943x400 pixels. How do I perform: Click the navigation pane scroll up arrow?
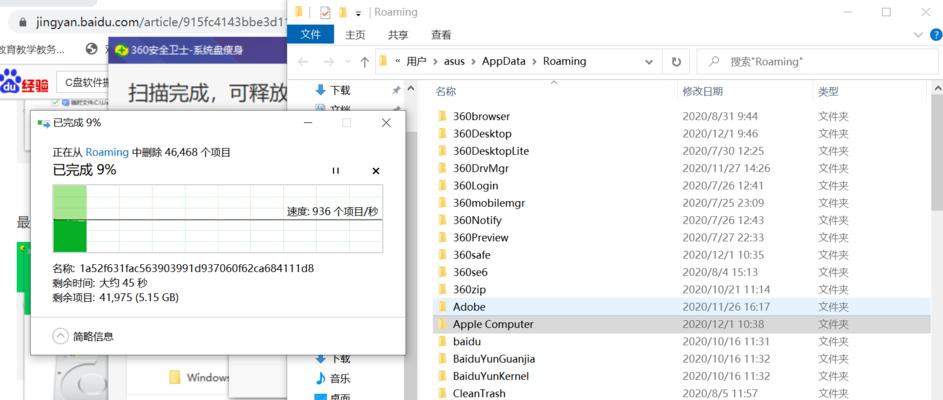click(411, 90)
